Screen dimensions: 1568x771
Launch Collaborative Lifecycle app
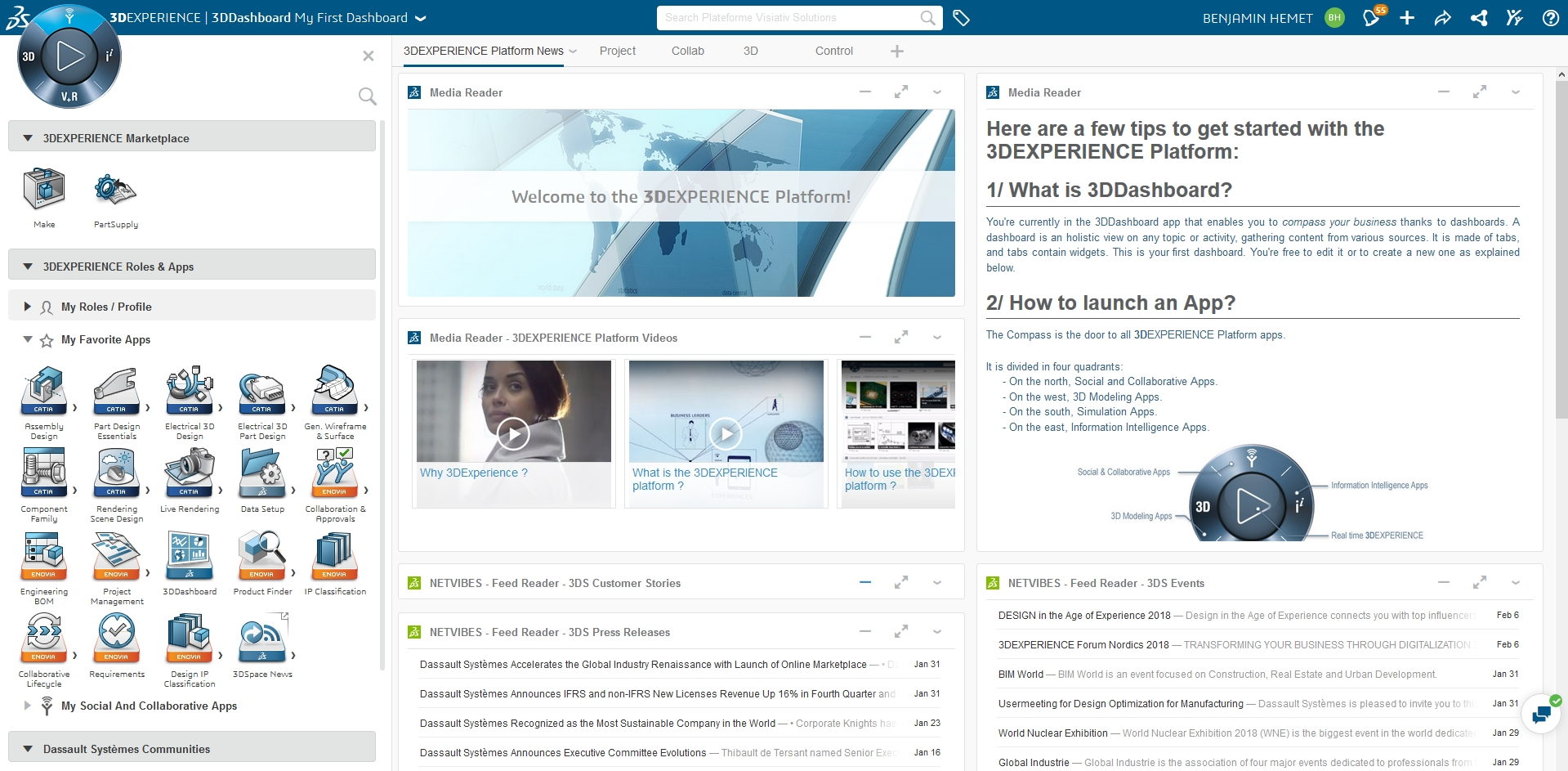tap(43, 639)
